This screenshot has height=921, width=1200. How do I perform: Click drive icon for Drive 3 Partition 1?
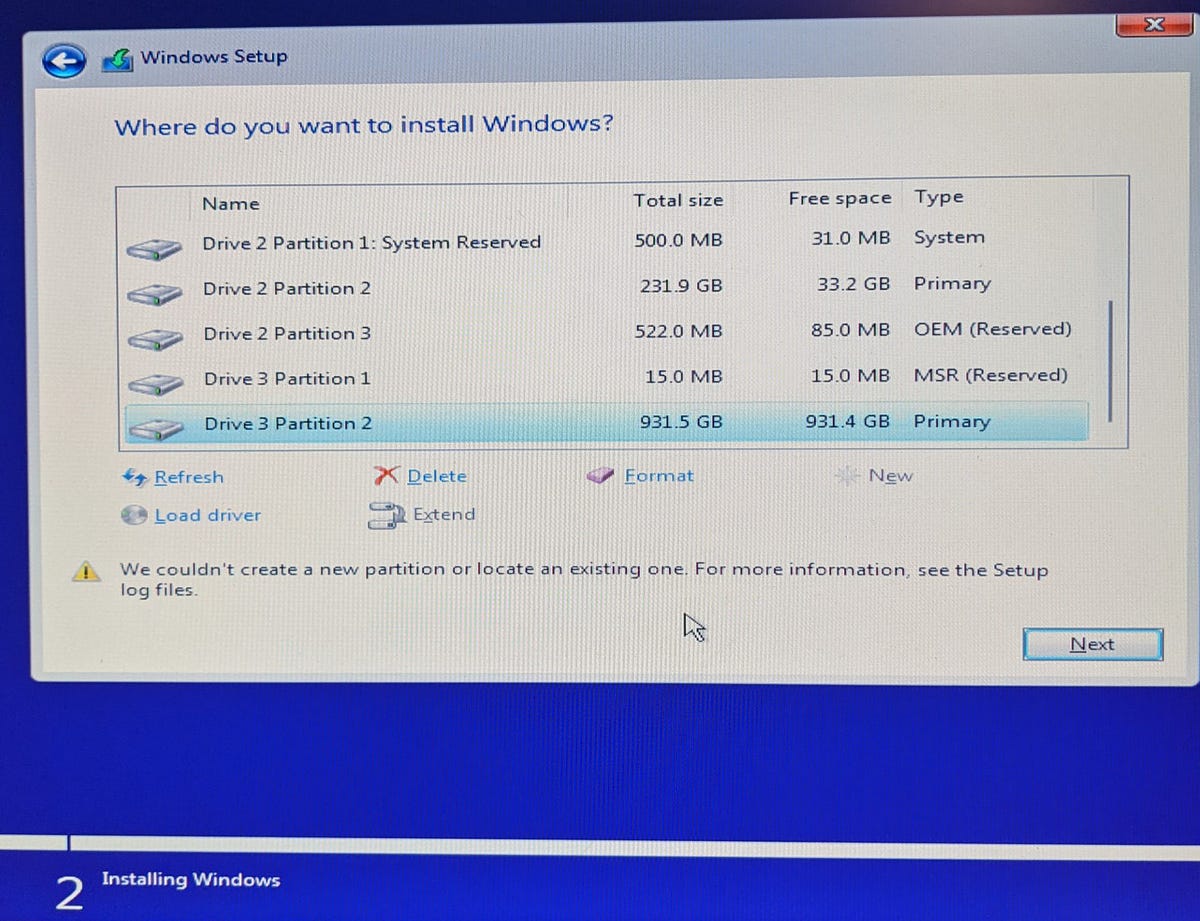click(154, 383)
